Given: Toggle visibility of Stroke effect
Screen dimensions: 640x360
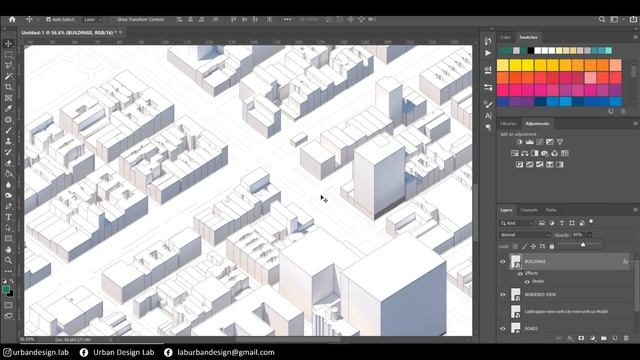Looking at the screenshot, I should pyautogui.click(x=527, y=282).
